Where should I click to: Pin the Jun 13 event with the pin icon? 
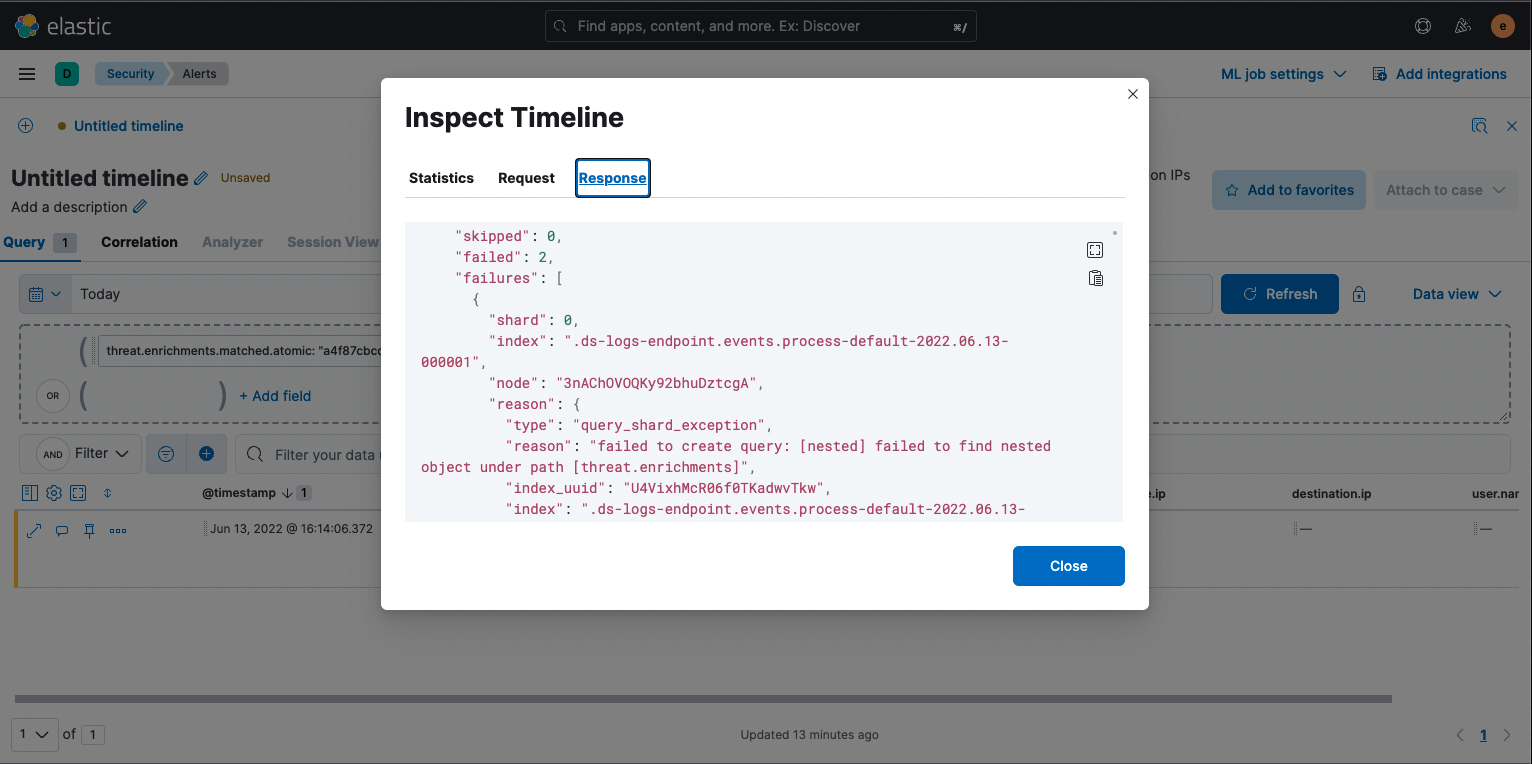pyautogui.click(x=88, y=530)
